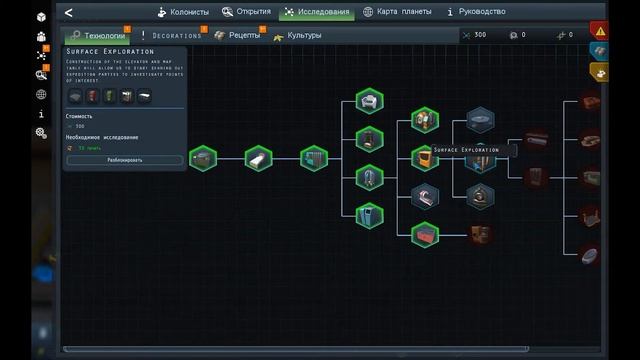This screenshot has width=640, height=360.
Task: Select the orange machinery node at branch top
Action: tap(425, 120)
